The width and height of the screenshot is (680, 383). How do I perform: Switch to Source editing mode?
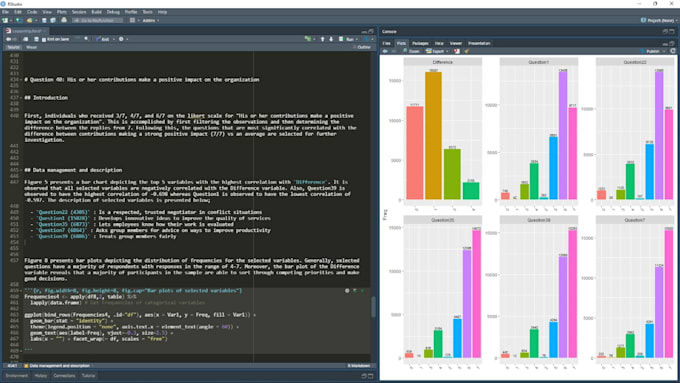(13, 47)
